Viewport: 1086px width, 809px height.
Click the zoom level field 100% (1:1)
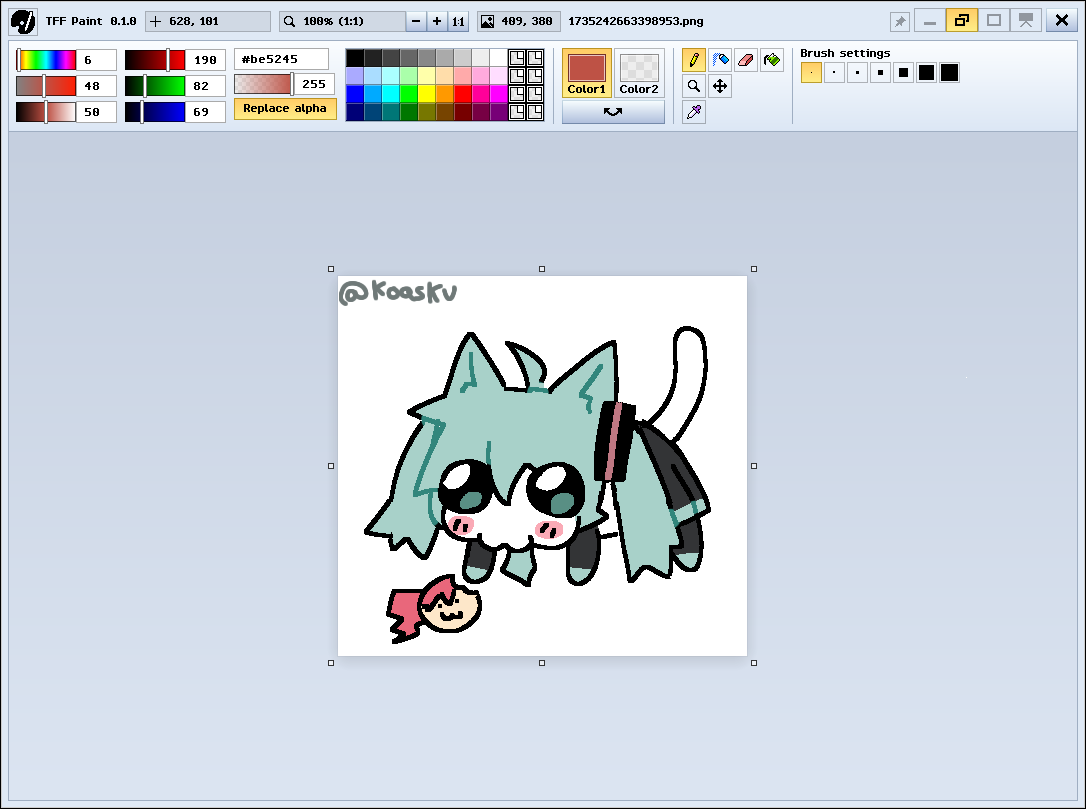click(x=343, y=21)
